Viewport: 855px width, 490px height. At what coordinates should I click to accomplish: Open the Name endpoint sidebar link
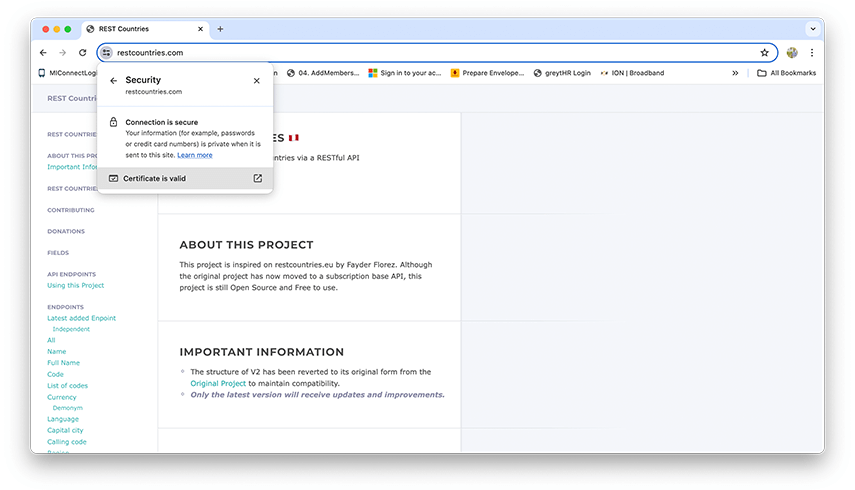point(57,352)
